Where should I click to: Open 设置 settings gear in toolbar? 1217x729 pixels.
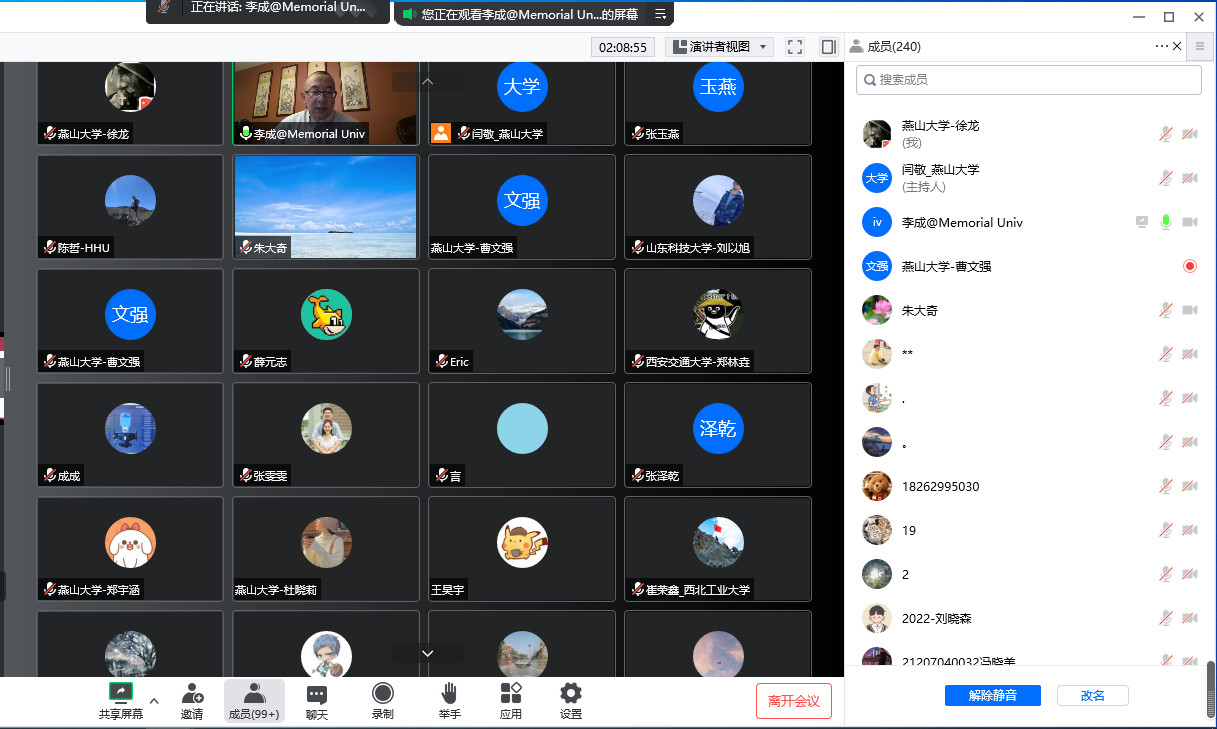[571, 694]
